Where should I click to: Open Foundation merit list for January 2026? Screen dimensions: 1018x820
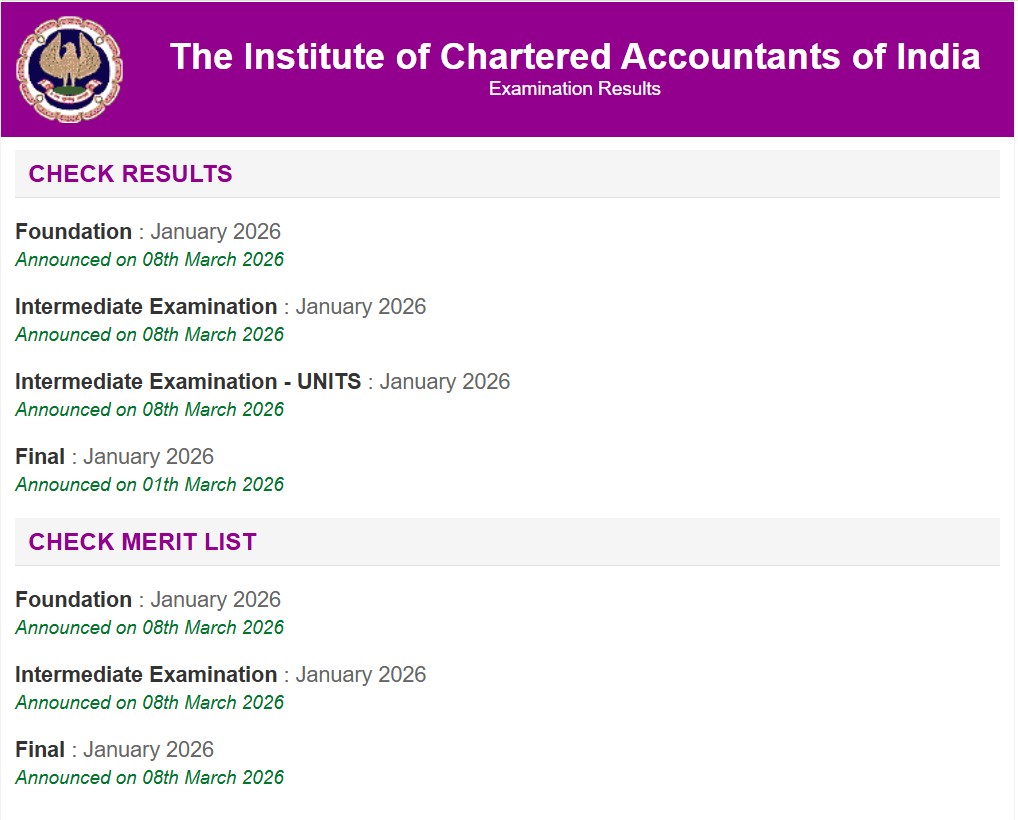click(148, 600)
